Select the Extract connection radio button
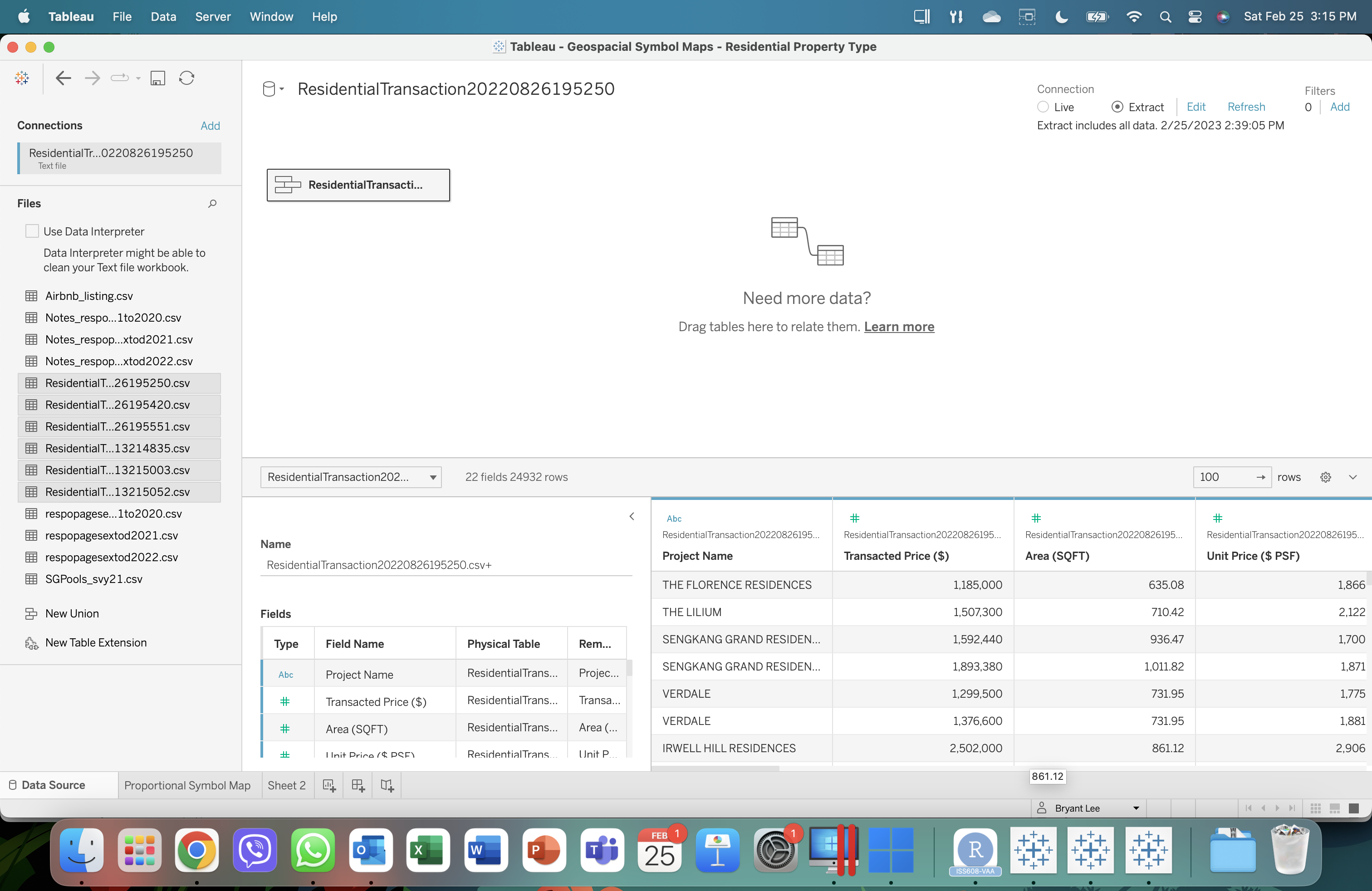The height and width of the screenshot is (891, 1372). click(1117, 107)
